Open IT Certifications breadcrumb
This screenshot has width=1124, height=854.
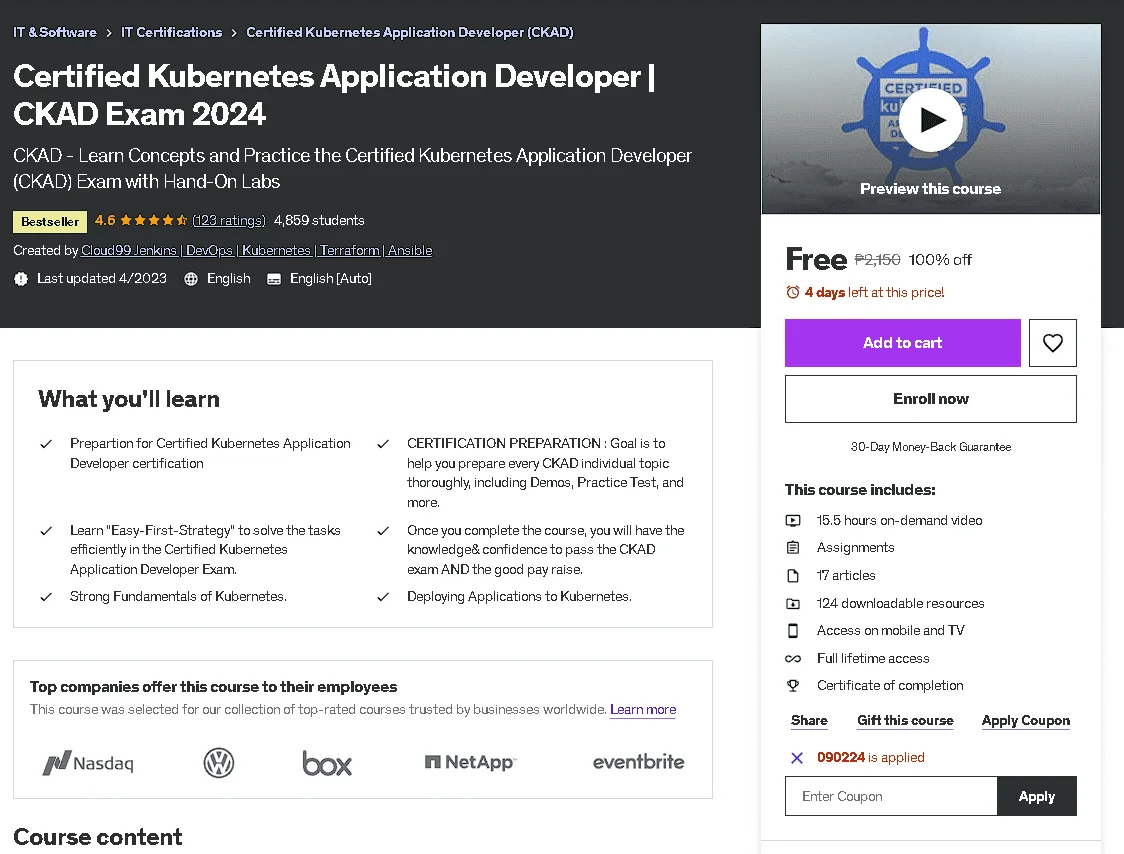[171, 32]
